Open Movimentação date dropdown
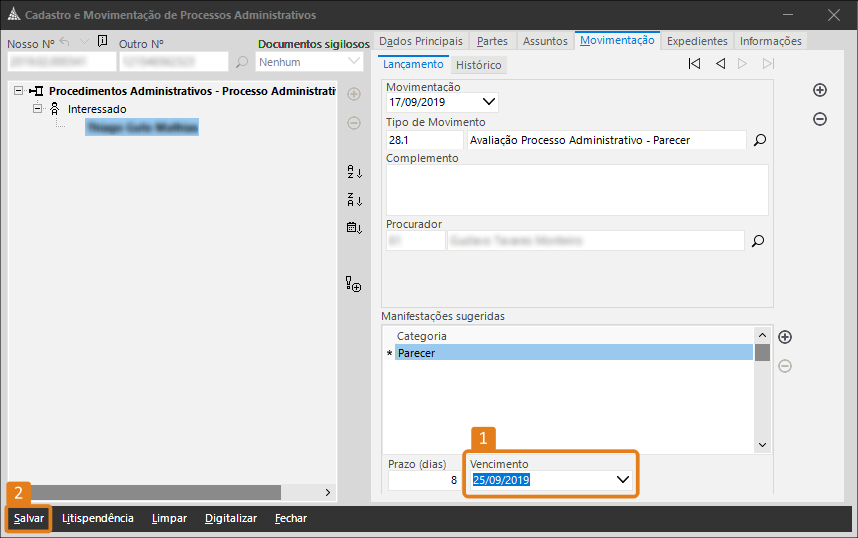Image resolution: width=858 pixels, height=538 pixels. [x=489, y=102]
